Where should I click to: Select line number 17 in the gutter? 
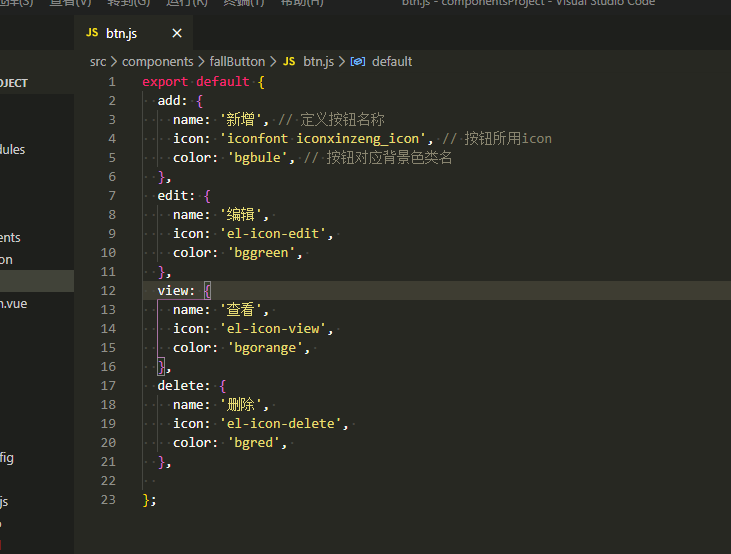point(108,386)
